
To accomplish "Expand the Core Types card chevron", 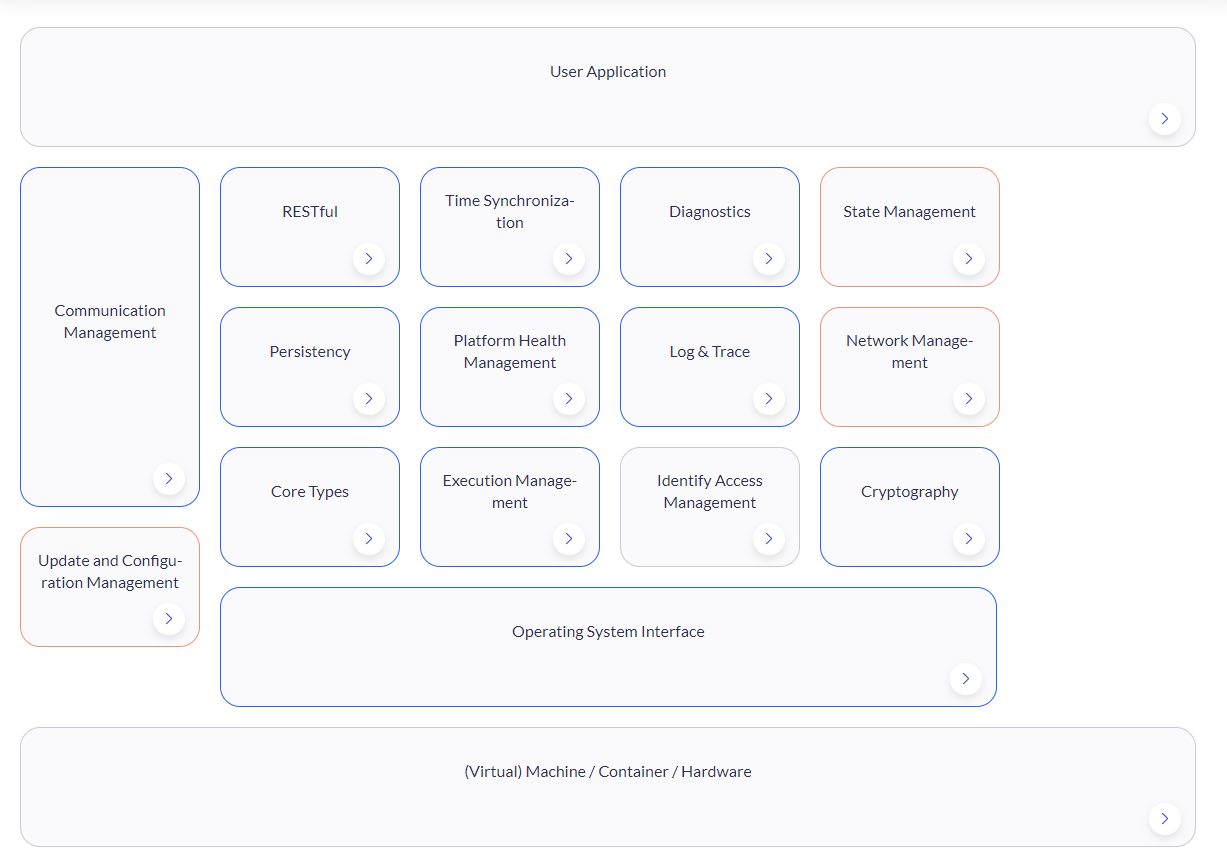I will [x=368, y=539].
